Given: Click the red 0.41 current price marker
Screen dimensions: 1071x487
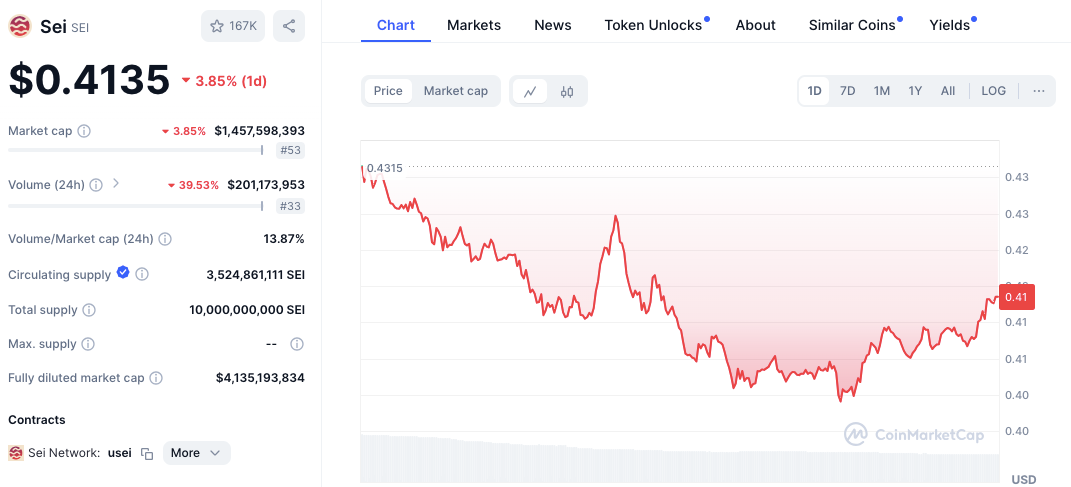Looking at the screenshot, I should coord(1017,296).
